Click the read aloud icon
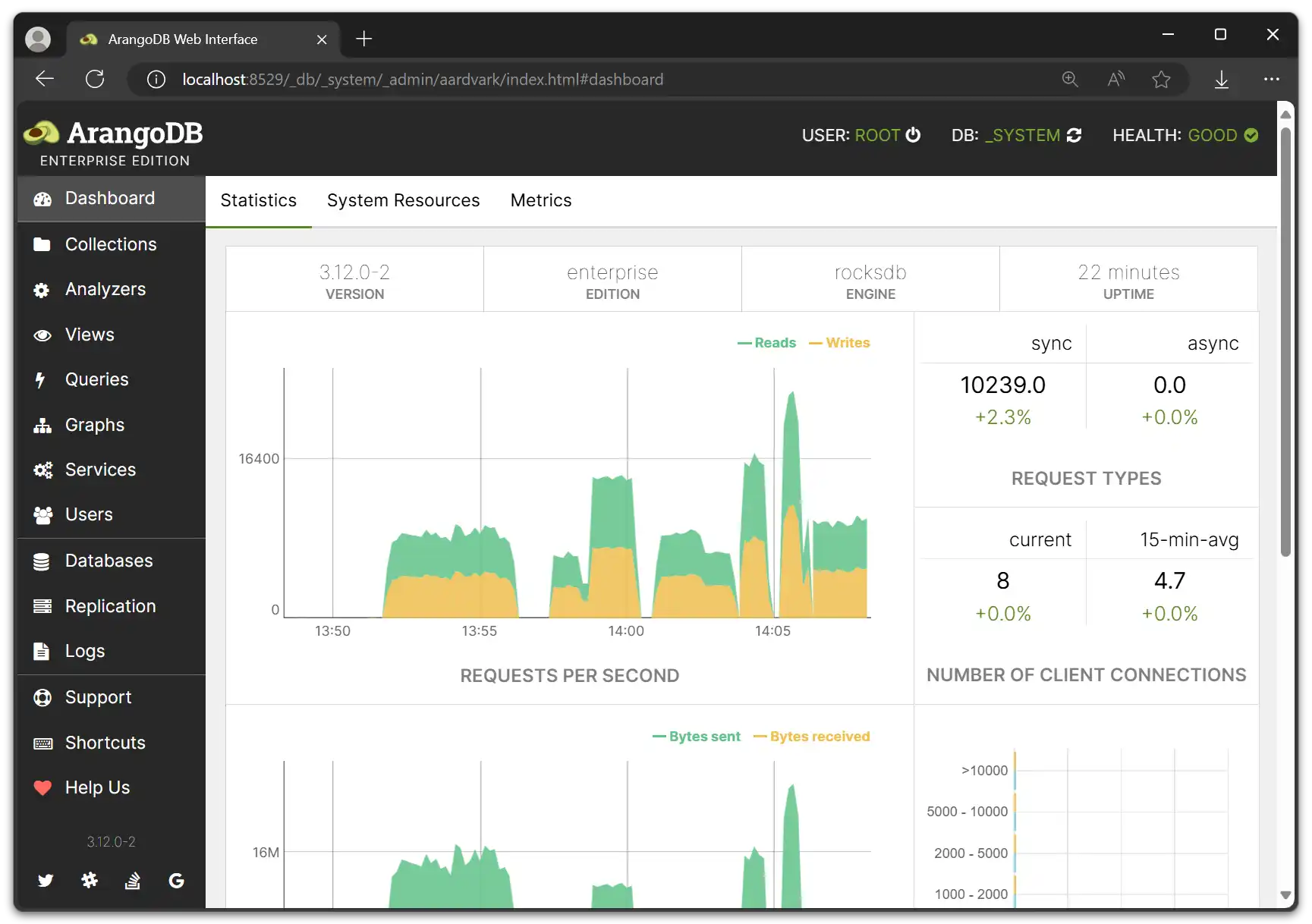Screen dimensions: 1312x924 coord(1115,79)
